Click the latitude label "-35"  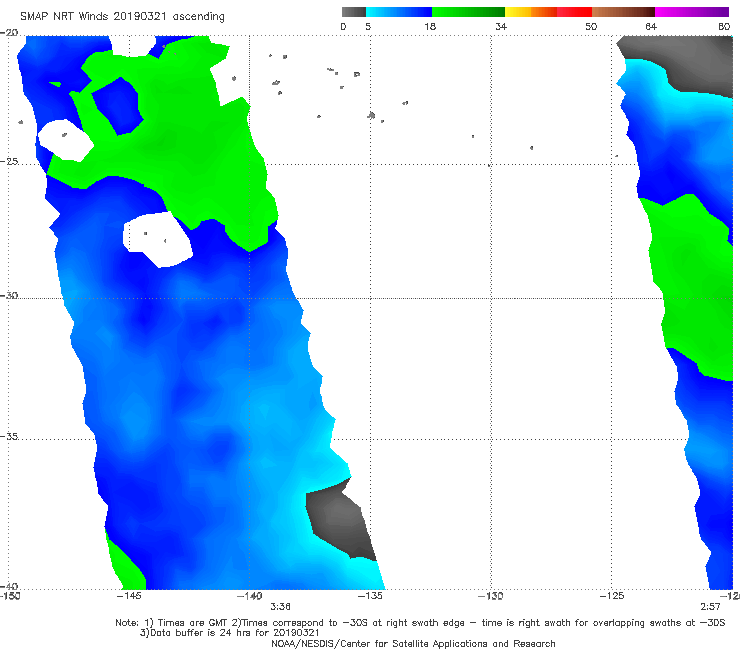10,437
